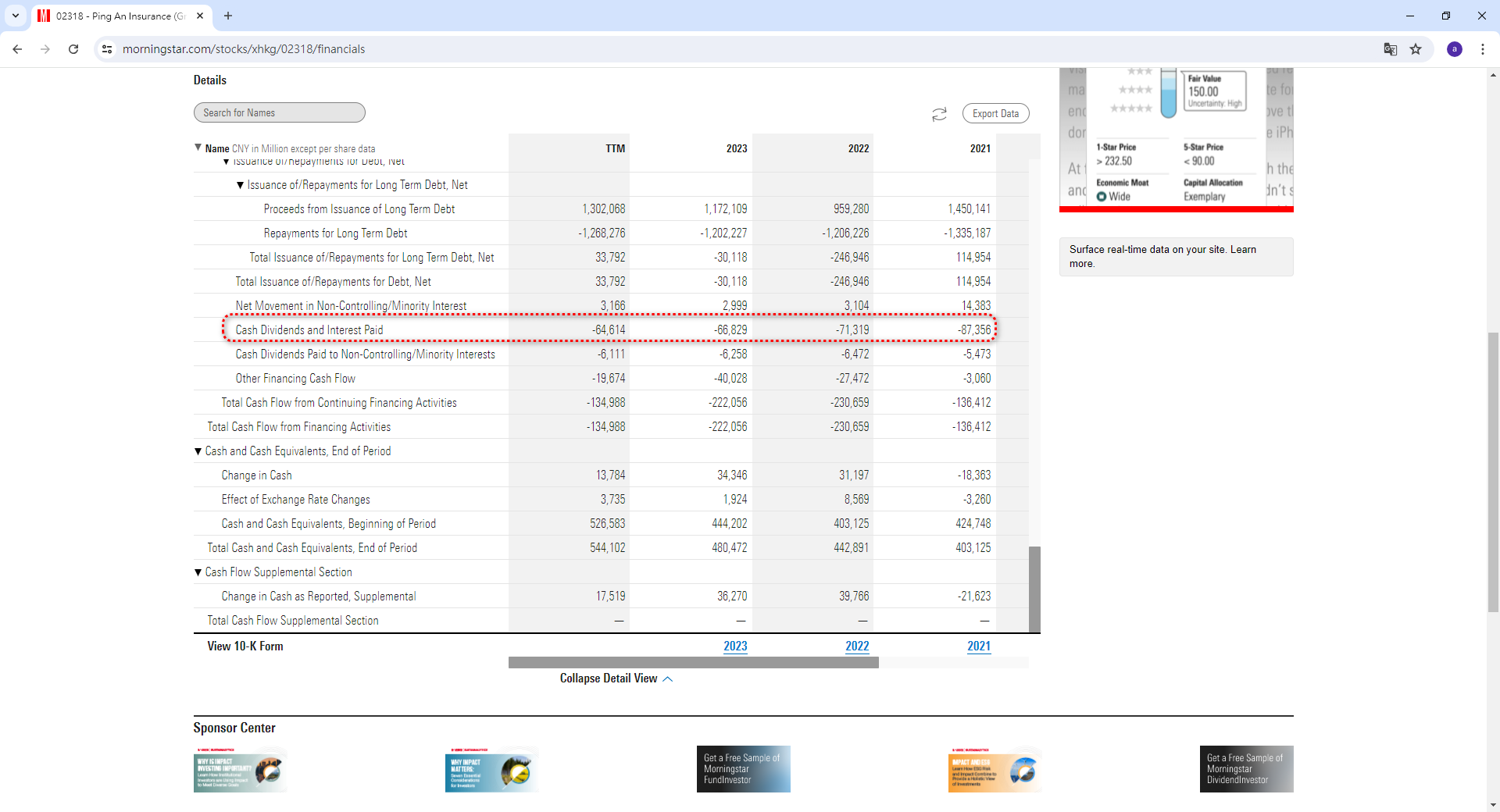Click the page vertical scrollbar
Viewport: 1500px width, 812px height.
[x=1493, y=472]
